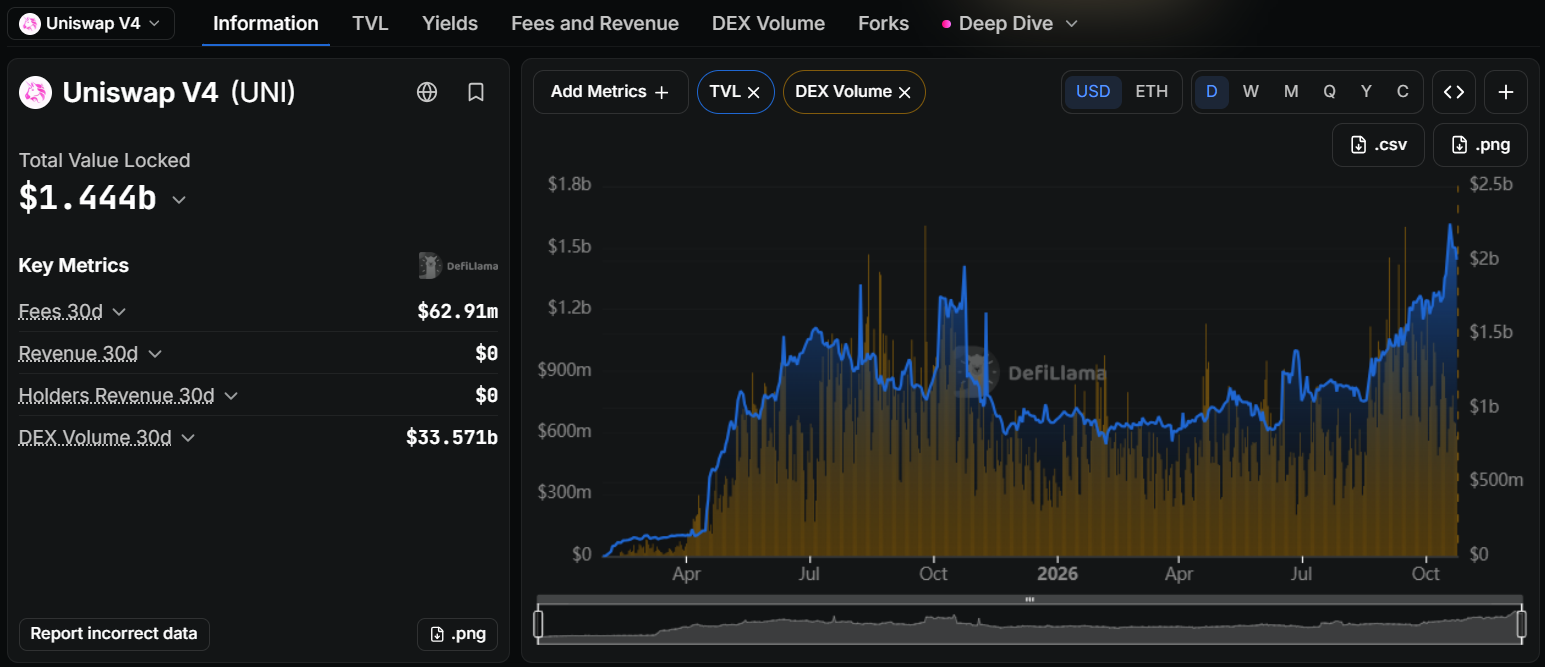Open the Uniswap V4 website globe icon
The height and width of the screenshot is (667, 1545).
427,92
